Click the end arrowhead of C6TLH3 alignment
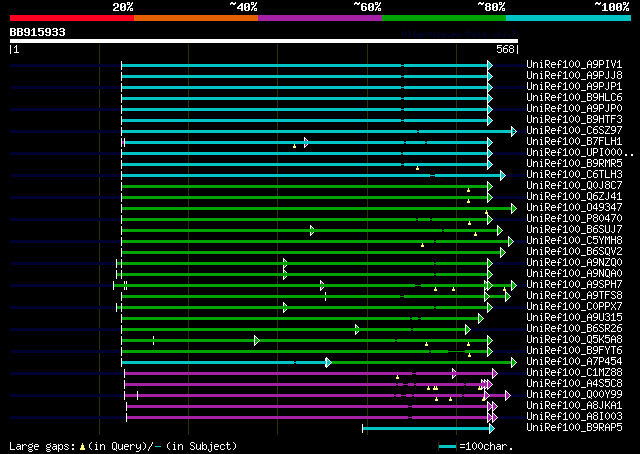This screenshot has height=454, width=640. tap(503, 176)
